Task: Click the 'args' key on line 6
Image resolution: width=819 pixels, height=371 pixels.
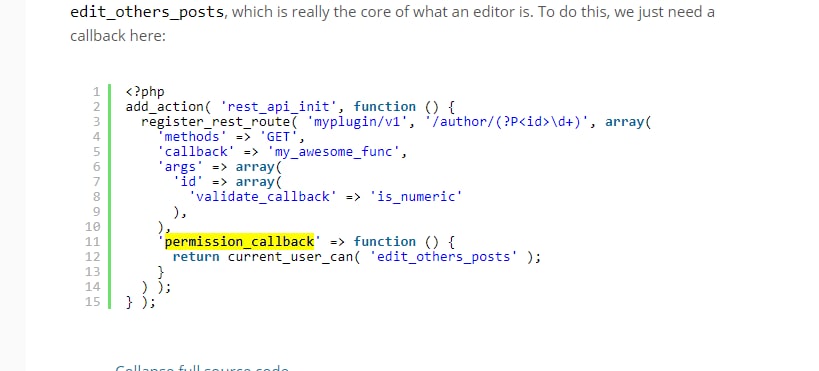Action: click(181, 167)
